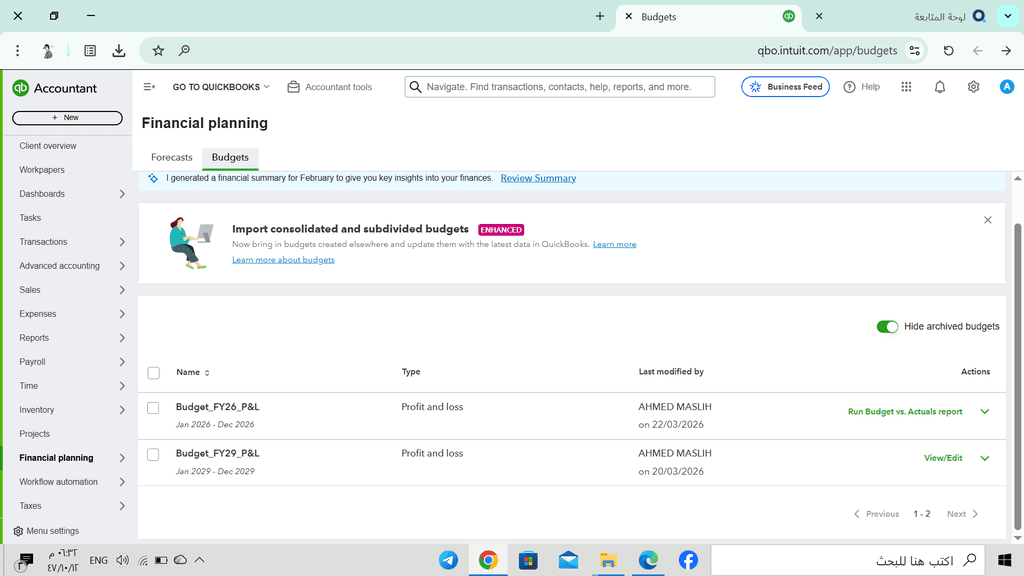Image resolution: width=1024 pixels, height=576 pixels.
Task: Click the Review Summary link
Action: [x=538, y=178]
